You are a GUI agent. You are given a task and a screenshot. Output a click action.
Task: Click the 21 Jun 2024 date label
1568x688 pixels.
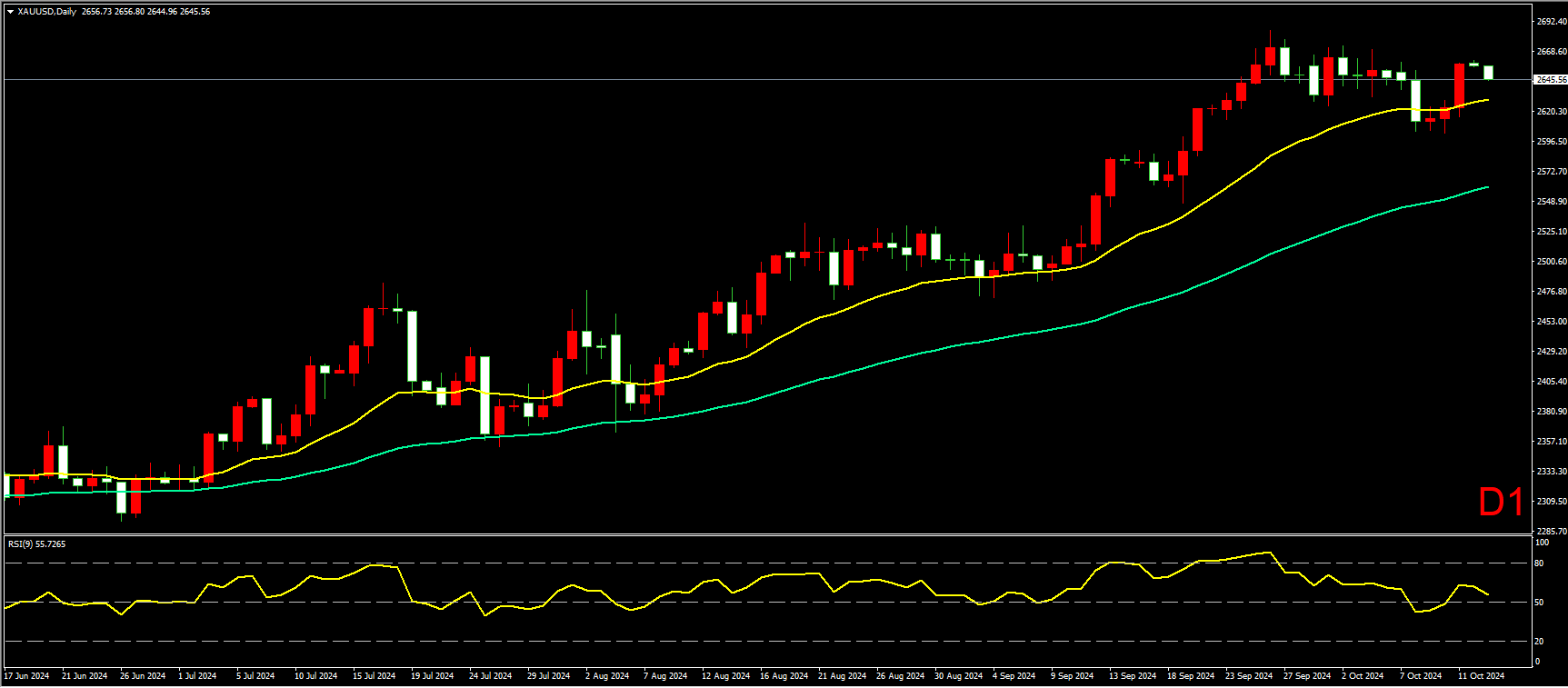click(x=85, y=676)
